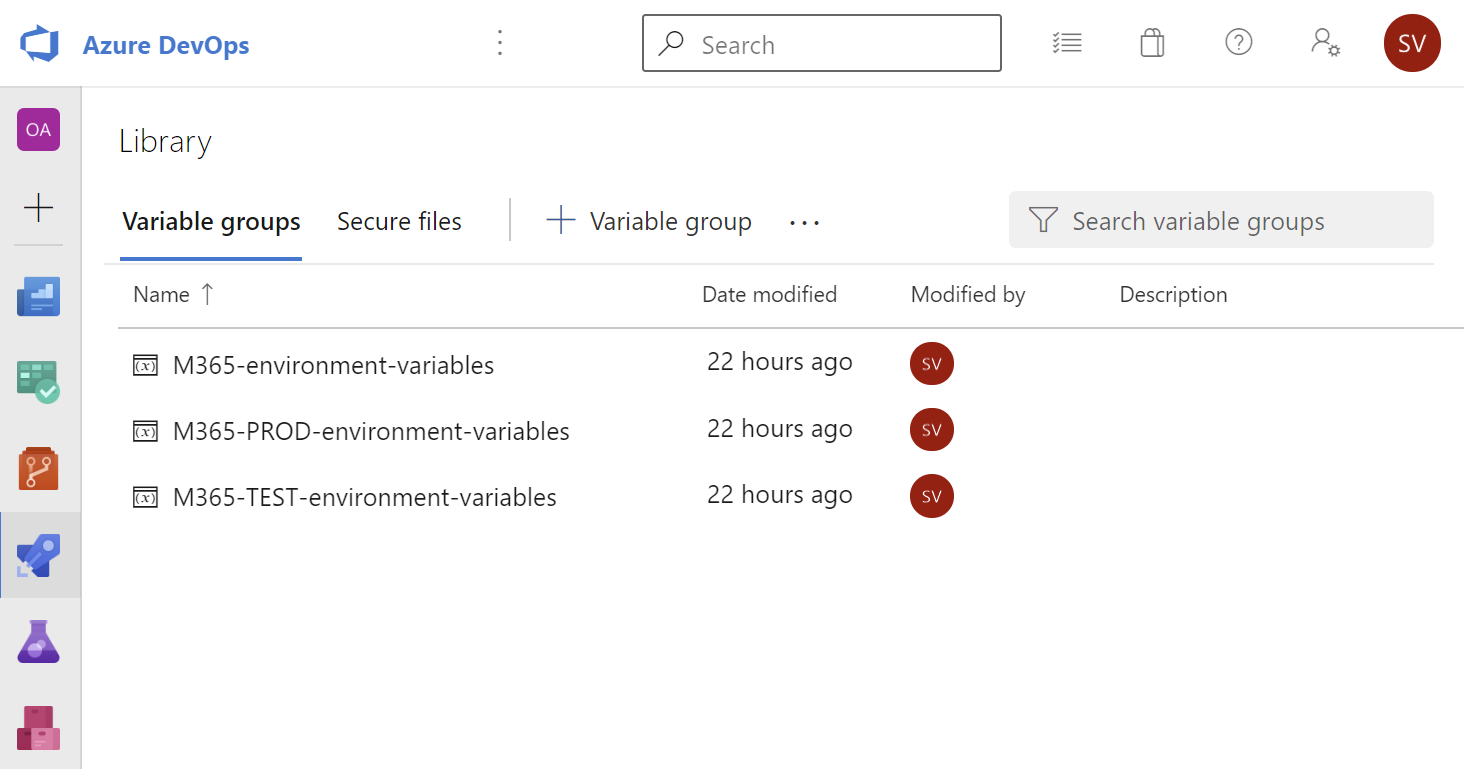Click the variable icon beside M365-environment-variables
Image resolution: width=1464 pixels, height=769 pixels.
(146, 365)
